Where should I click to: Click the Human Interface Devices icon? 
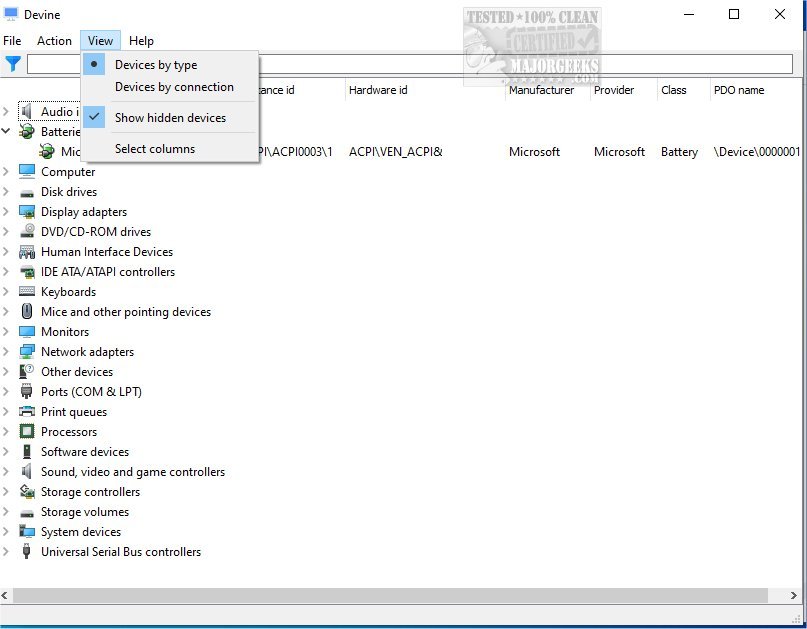27,252
